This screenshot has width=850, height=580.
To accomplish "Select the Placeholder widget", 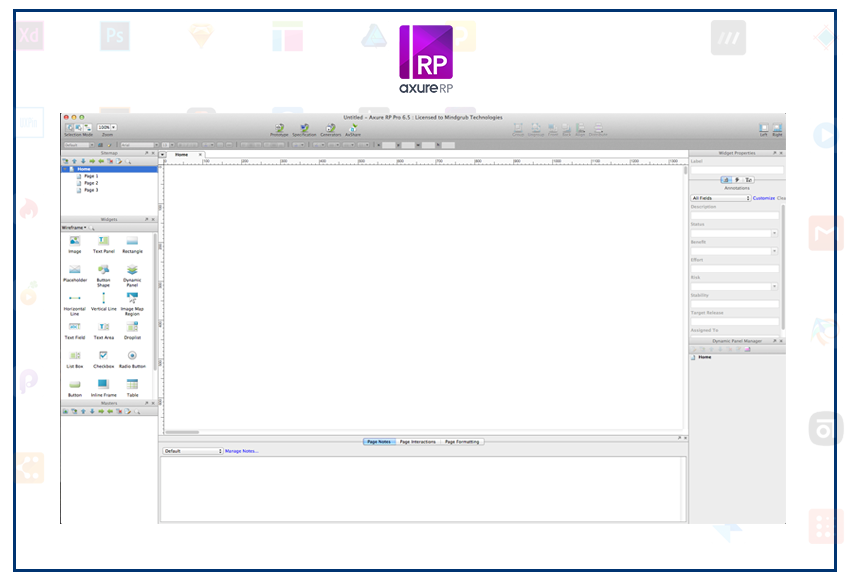I will 75,273.
